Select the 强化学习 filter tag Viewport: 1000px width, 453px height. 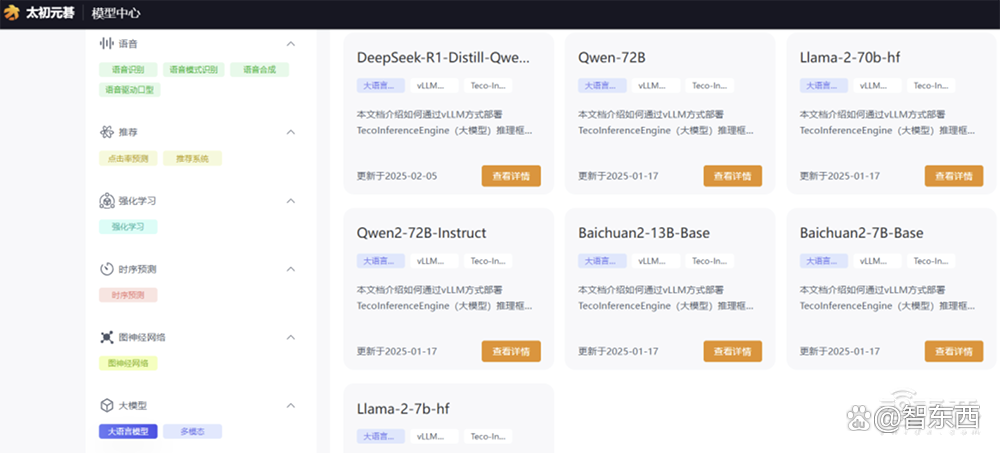coord(128,226)
